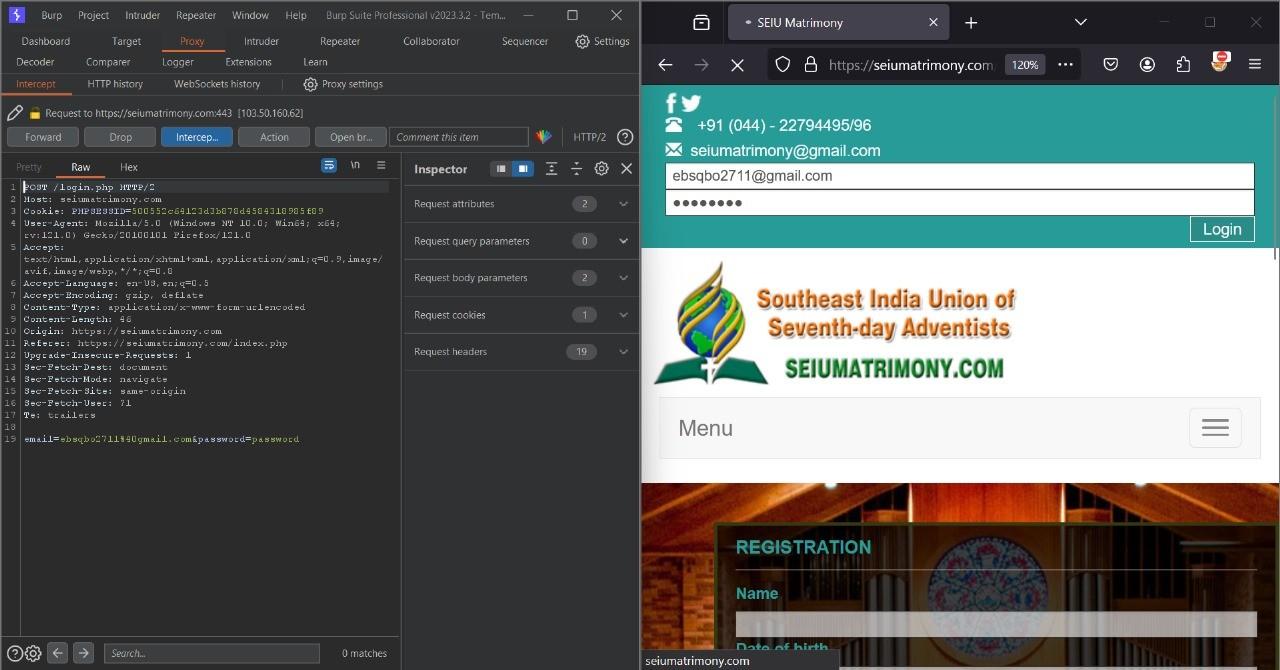Open search settings gear at bottom
The width and height of the screenshot is (1280, 670).
33,653
